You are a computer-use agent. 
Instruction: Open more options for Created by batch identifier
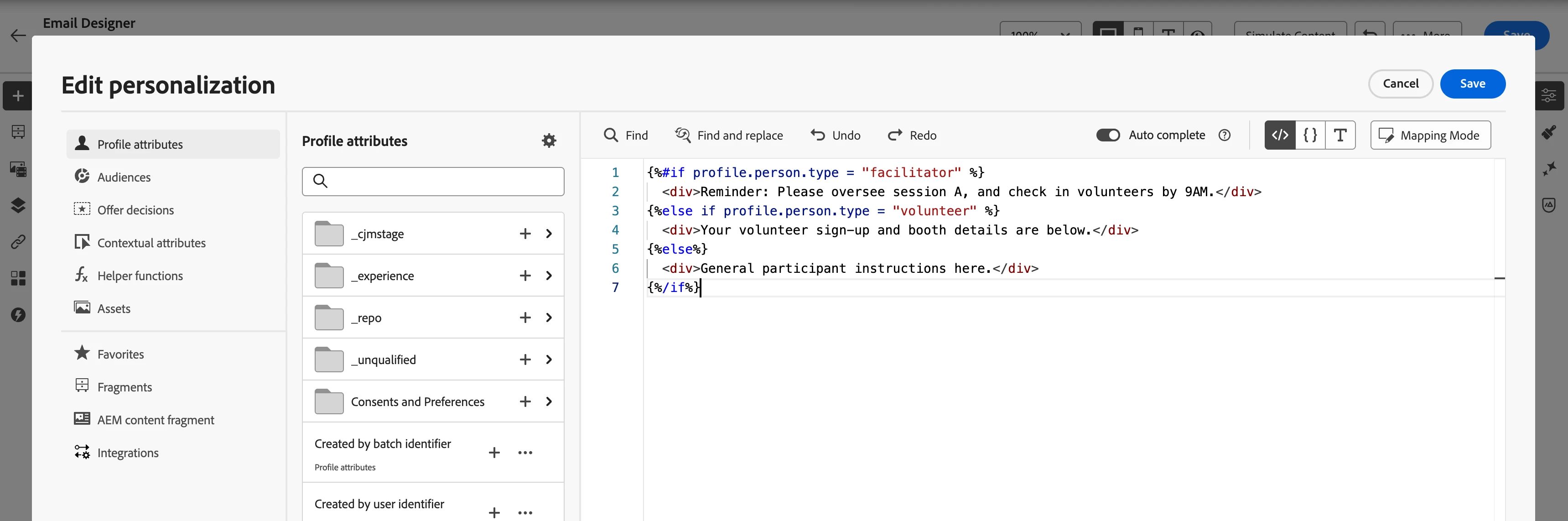click(x=524, y=453)
